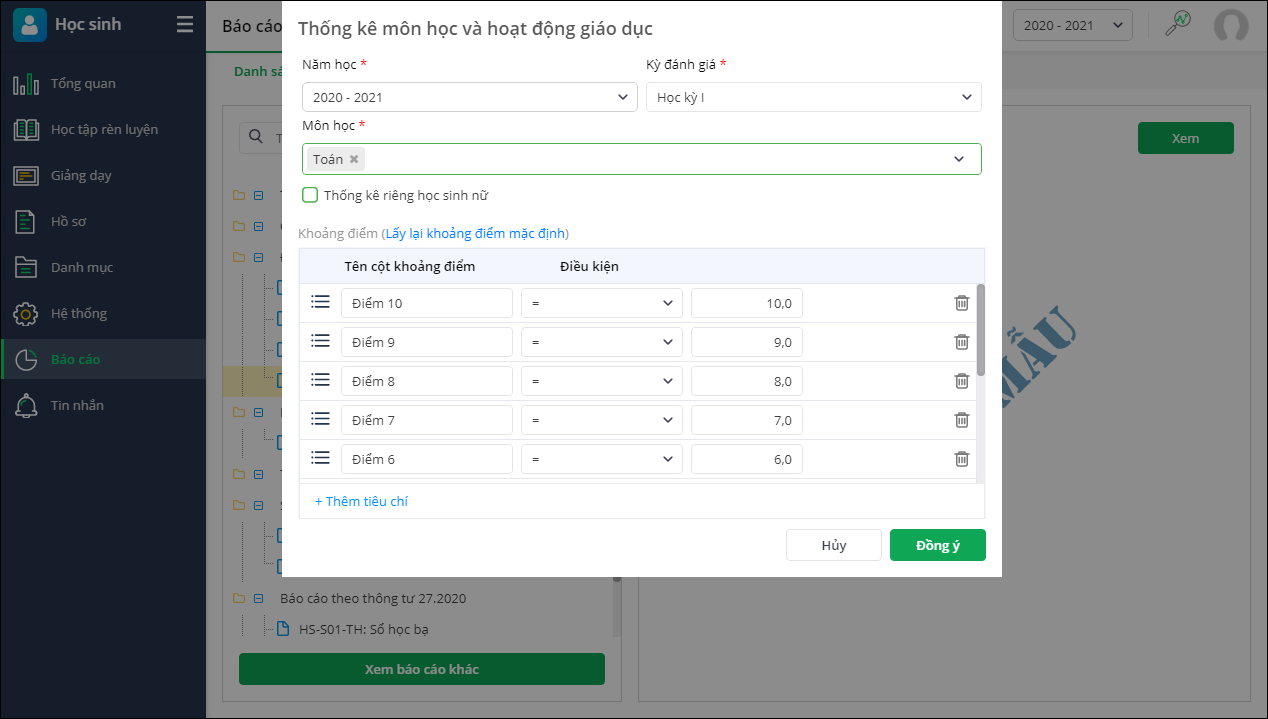Delete the Điểm 10 score row
This screenshot has height=719, width=1268.
[961, 303]
